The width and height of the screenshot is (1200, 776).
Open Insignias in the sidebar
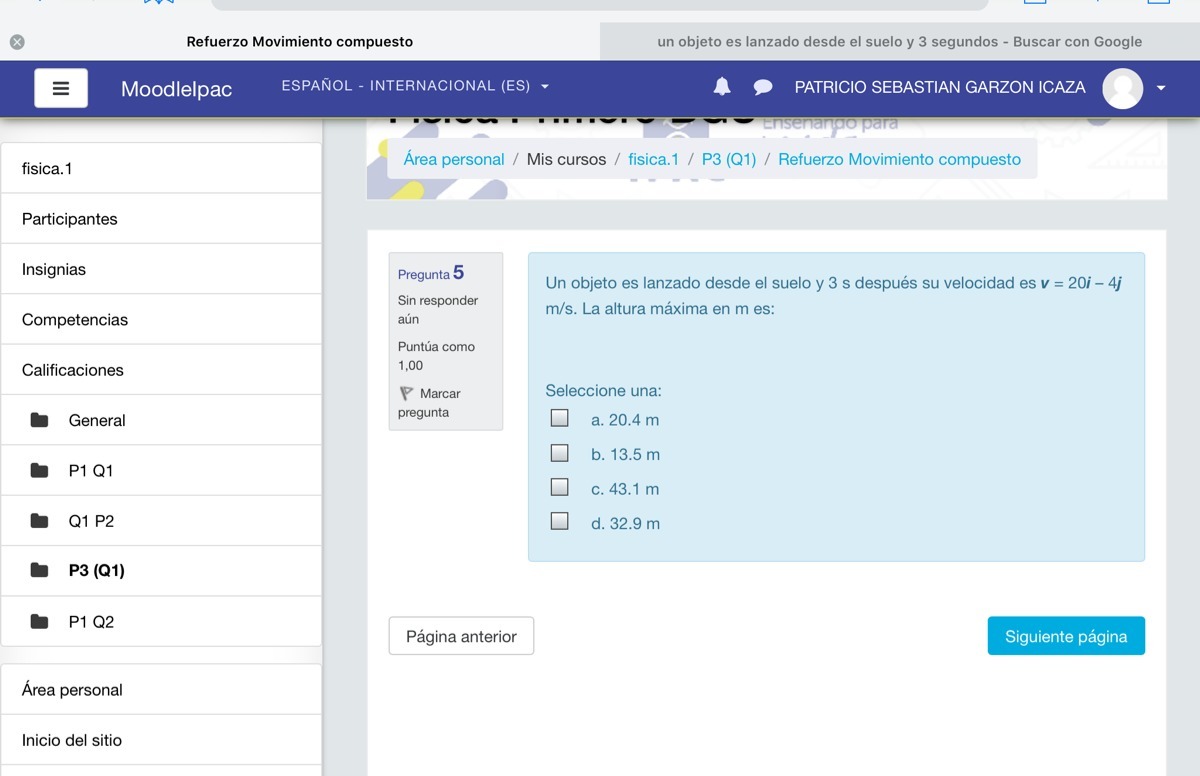click(x=161, y=269)
